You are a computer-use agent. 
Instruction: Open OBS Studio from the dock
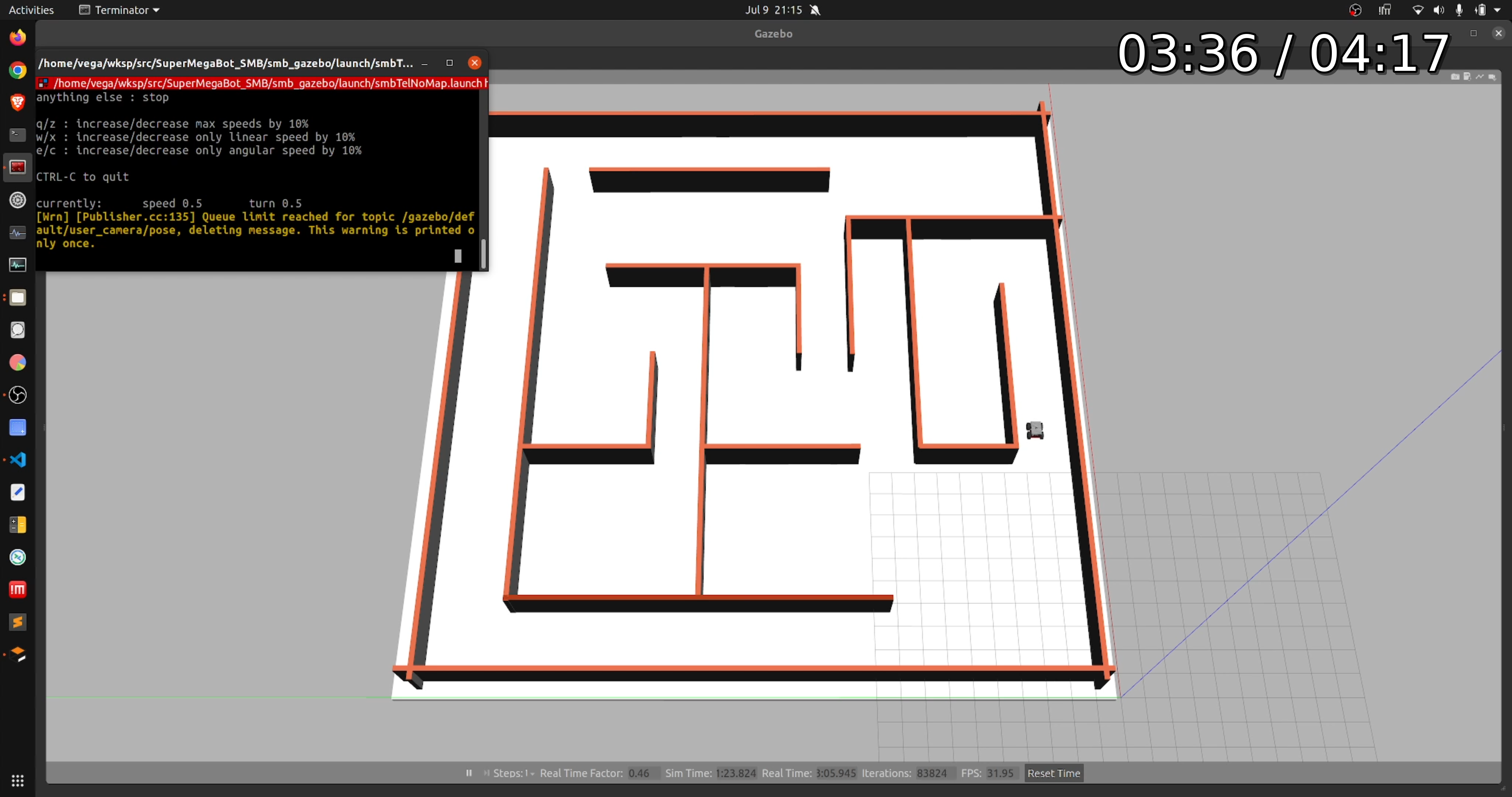coord(18,395)
